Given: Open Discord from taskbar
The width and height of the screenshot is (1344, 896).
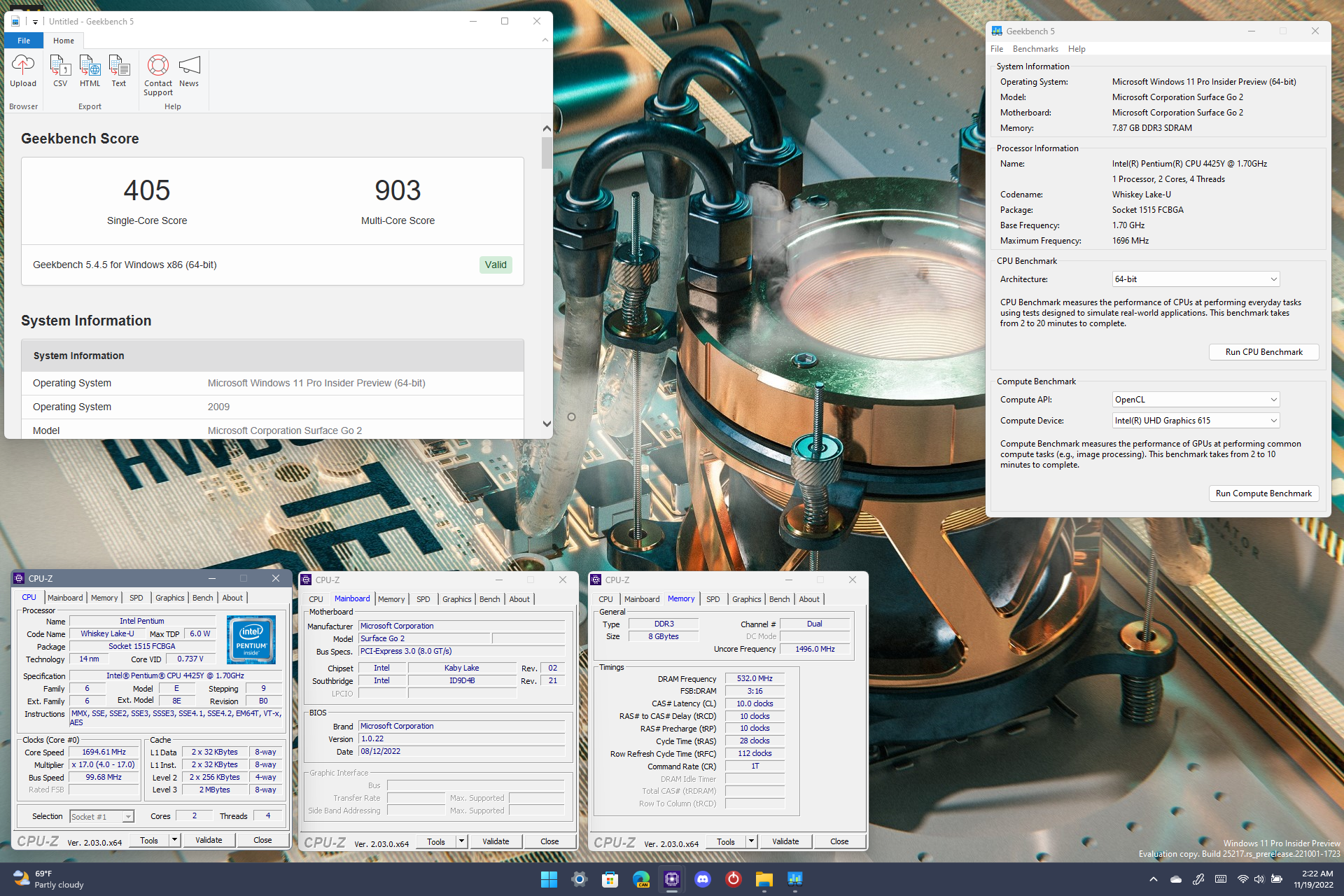Looking at the screenshot, I should (703, 879).
